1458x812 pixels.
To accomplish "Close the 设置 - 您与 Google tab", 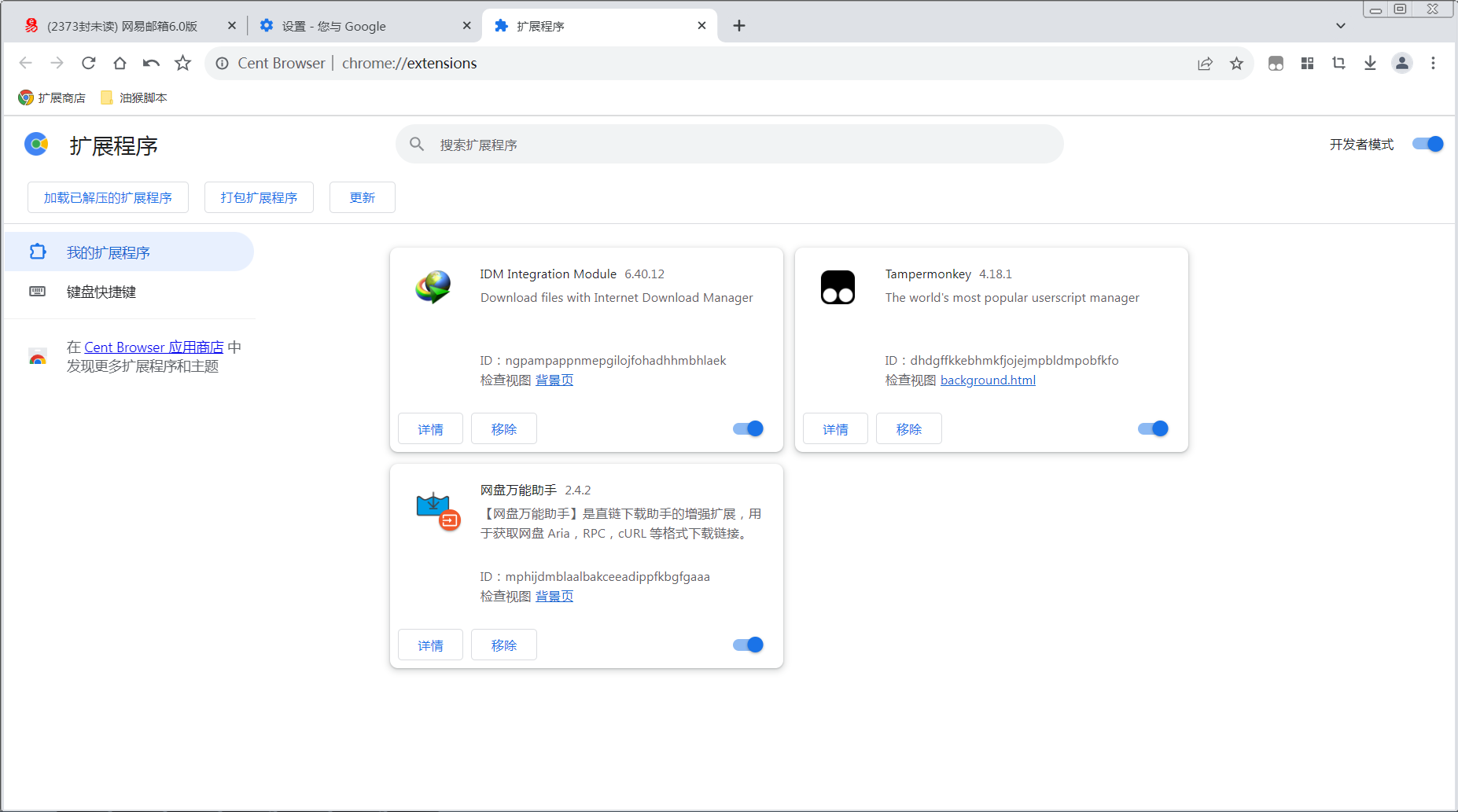I will 466,25.
